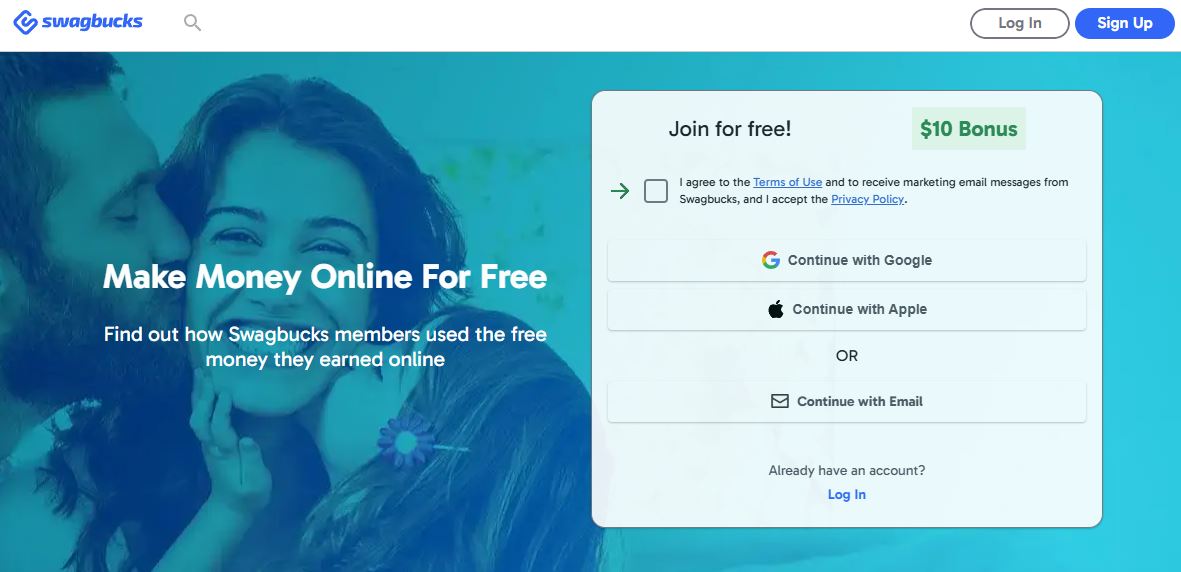This screenshot has height=572, width=1181.
Task: Click the Join for free! heading
Action: coord(730,129)
